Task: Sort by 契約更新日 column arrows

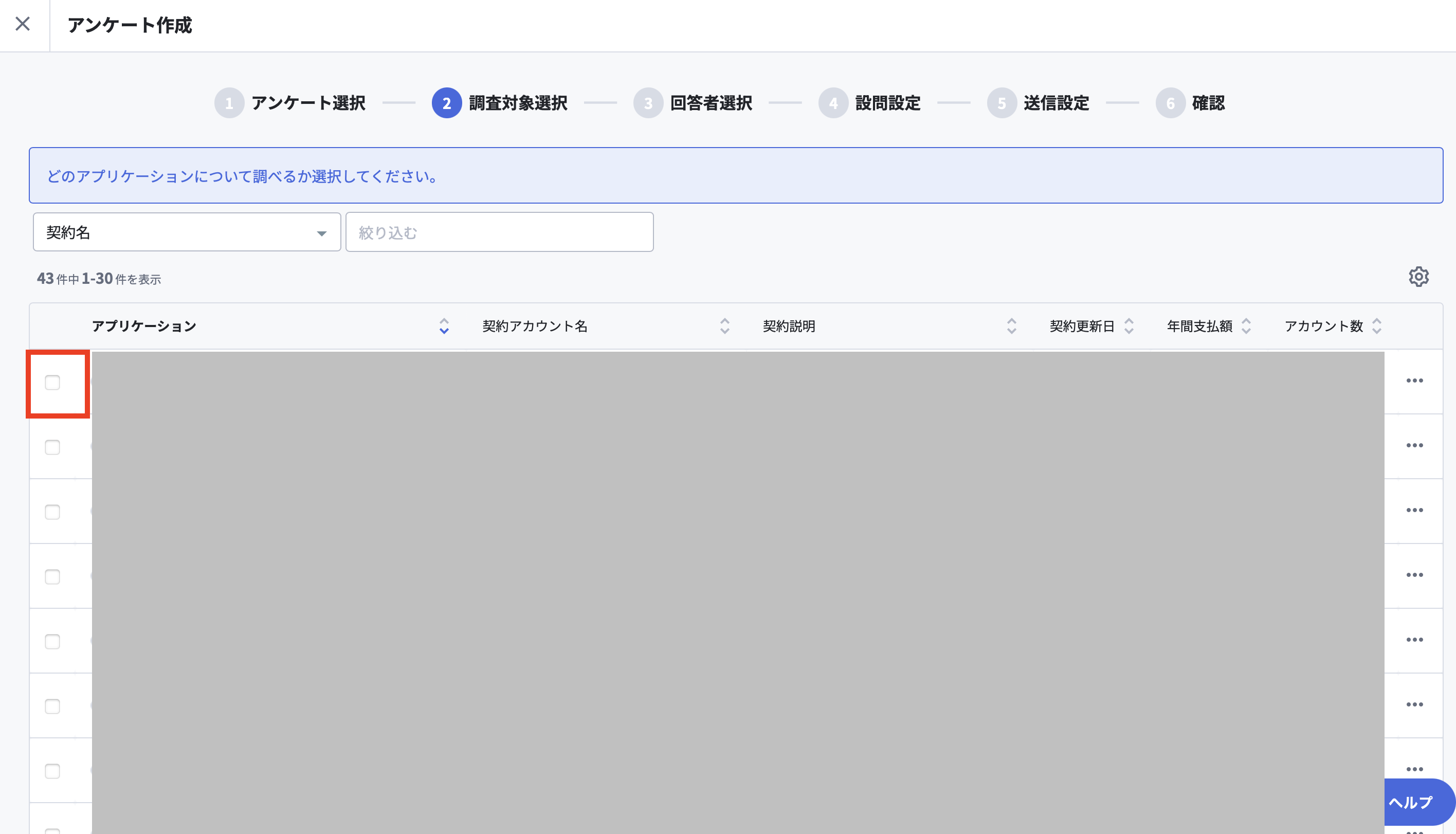Action: point(1129,326)
